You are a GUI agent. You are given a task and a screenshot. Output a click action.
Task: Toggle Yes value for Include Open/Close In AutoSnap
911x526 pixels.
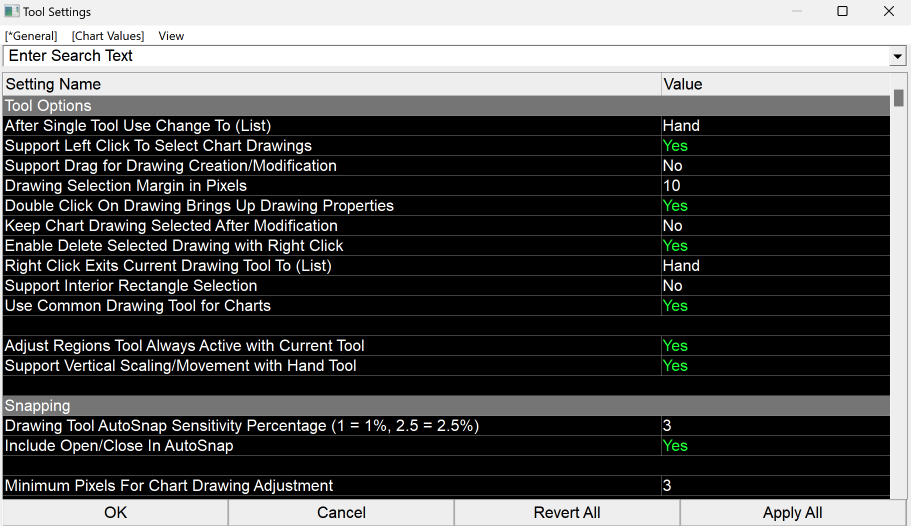coord(675,446)
